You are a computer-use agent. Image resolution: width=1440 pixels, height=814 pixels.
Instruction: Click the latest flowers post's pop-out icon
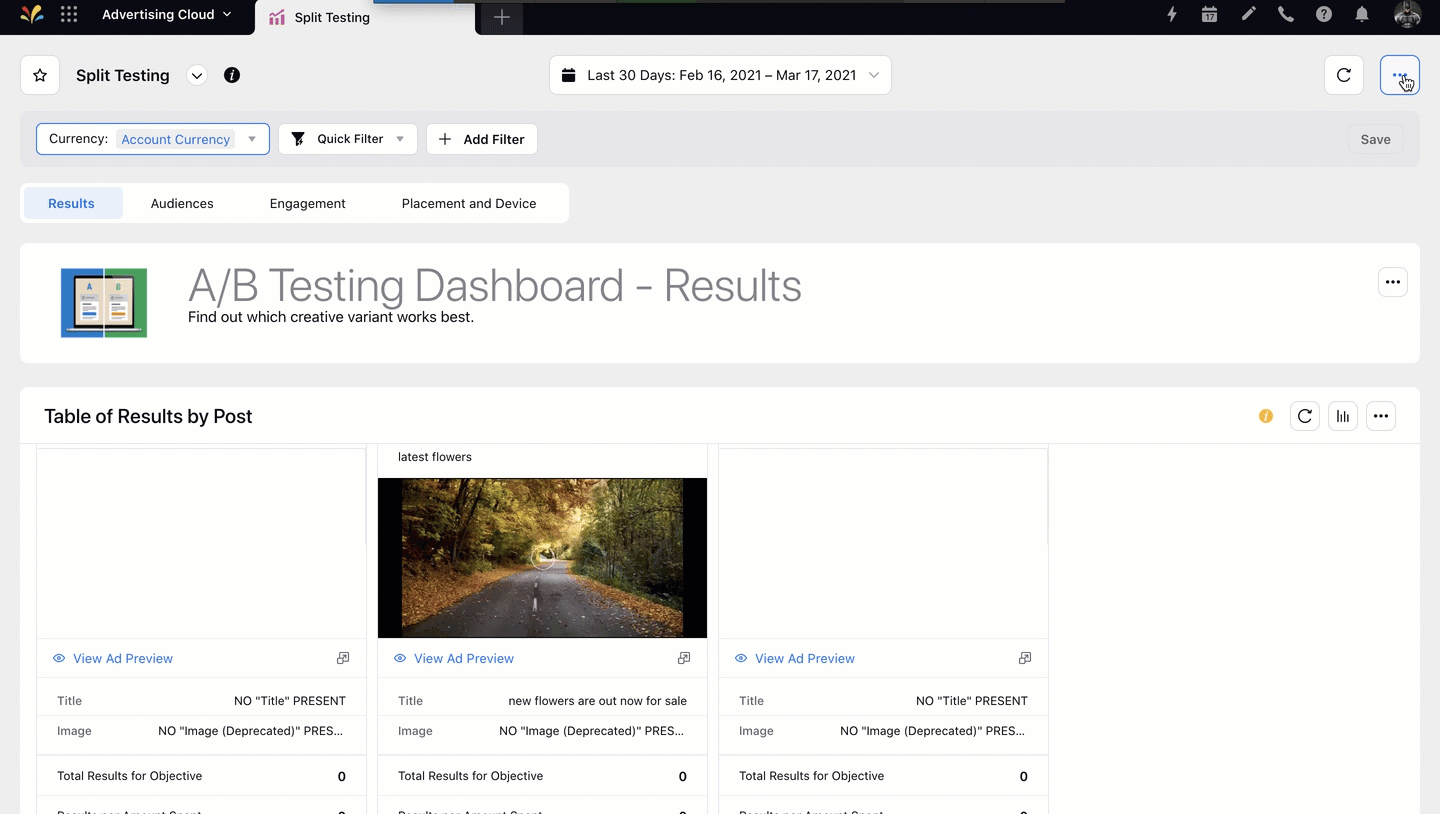(684, 658)
